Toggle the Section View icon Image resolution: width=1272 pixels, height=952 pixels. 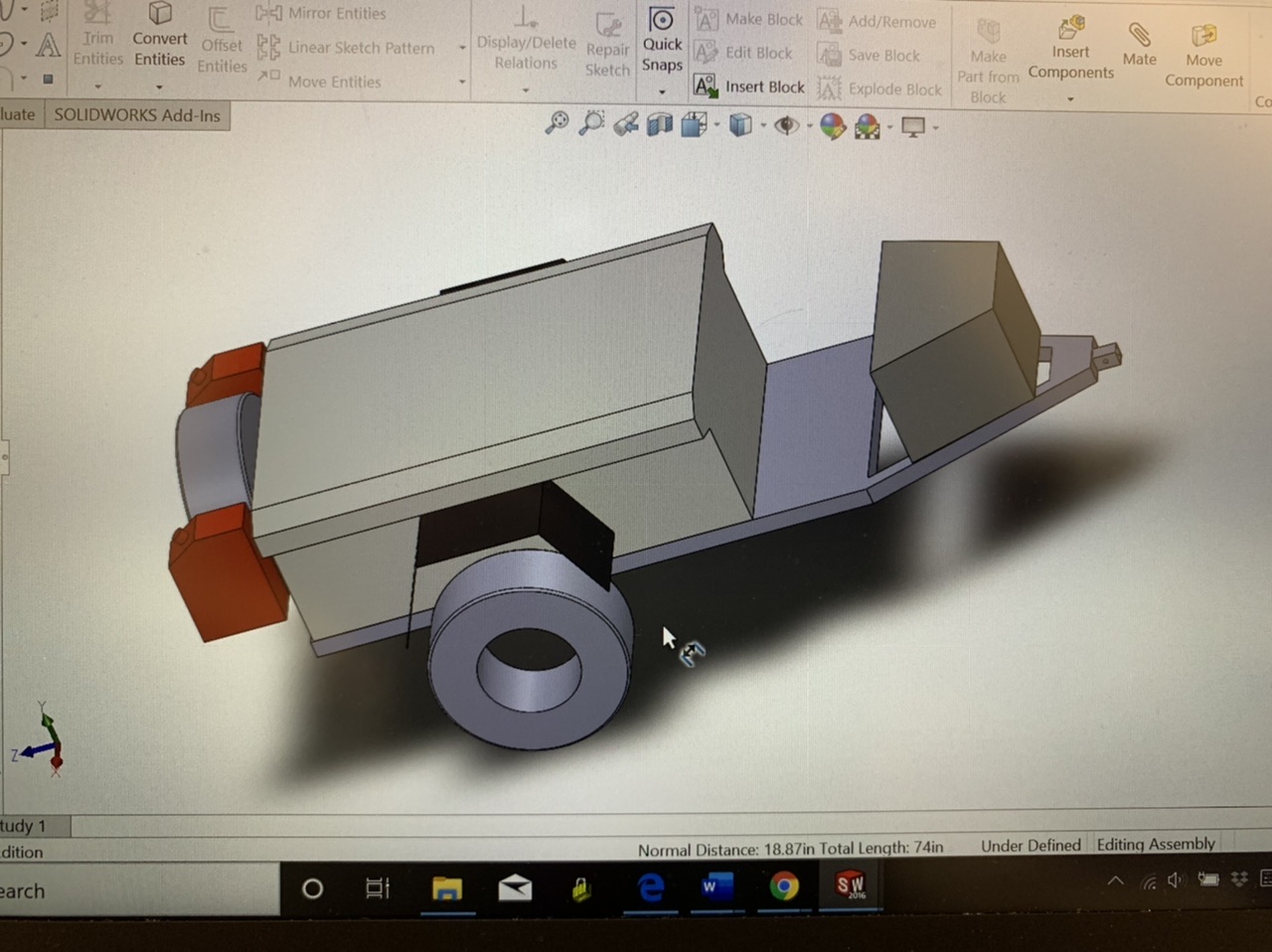click(x=660, y=124)
